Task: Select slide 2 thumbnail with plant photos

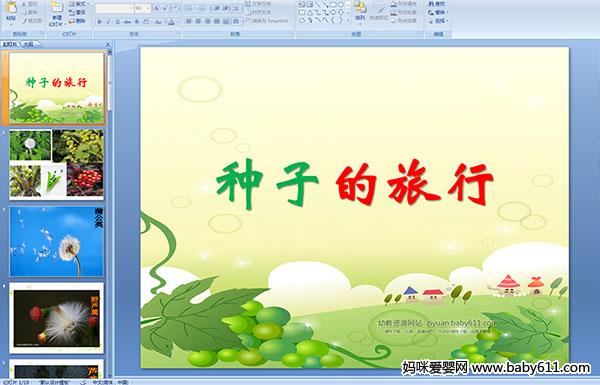Action: (56, 165)
